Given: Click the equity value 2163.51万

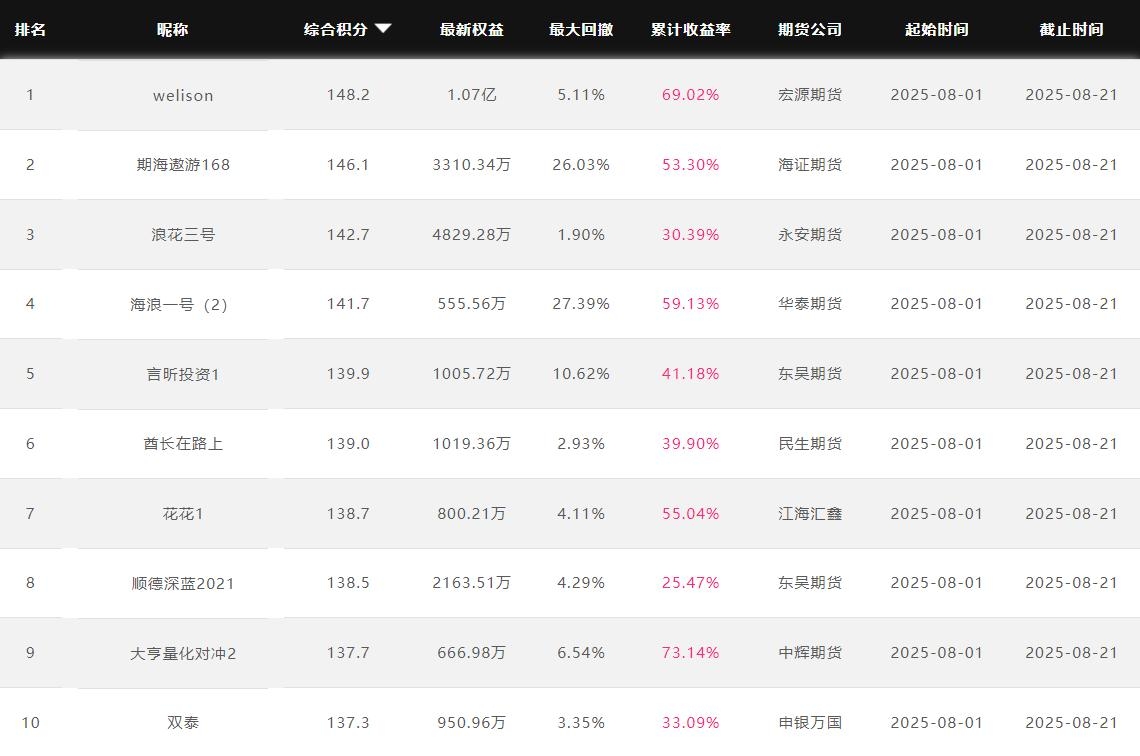Looking at the screenshot, I should click(x=472, y=582).
